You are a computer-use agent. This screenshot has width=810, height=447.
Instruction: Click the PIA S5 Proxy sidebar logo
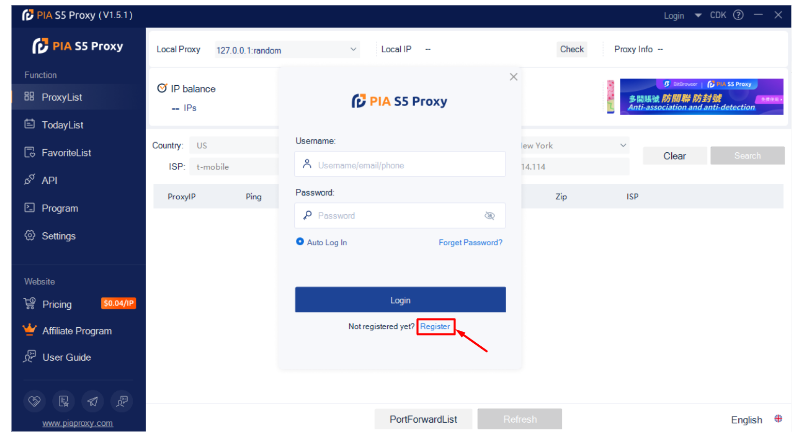pyautogui.click(x=77, y=46)
